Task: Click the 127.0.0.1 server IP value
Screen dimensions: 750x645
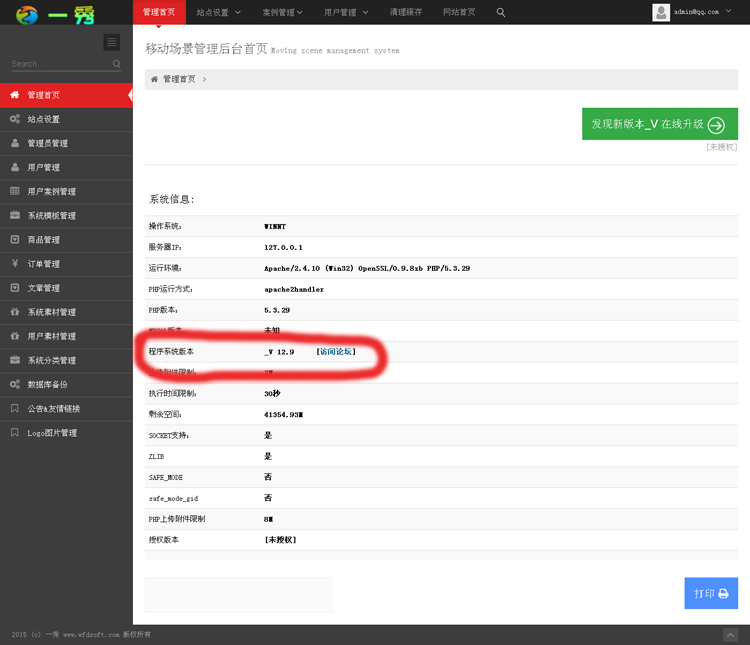Action: 283,247
